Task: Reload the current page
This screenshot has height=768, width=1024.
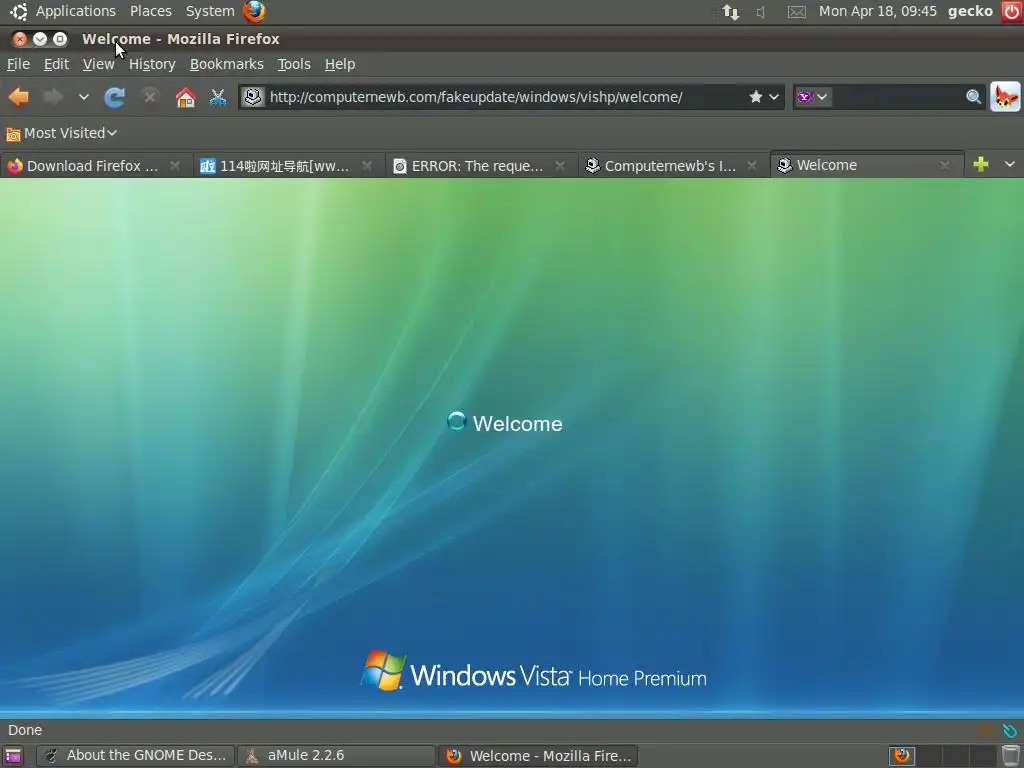Action: [x=115, y=97]
